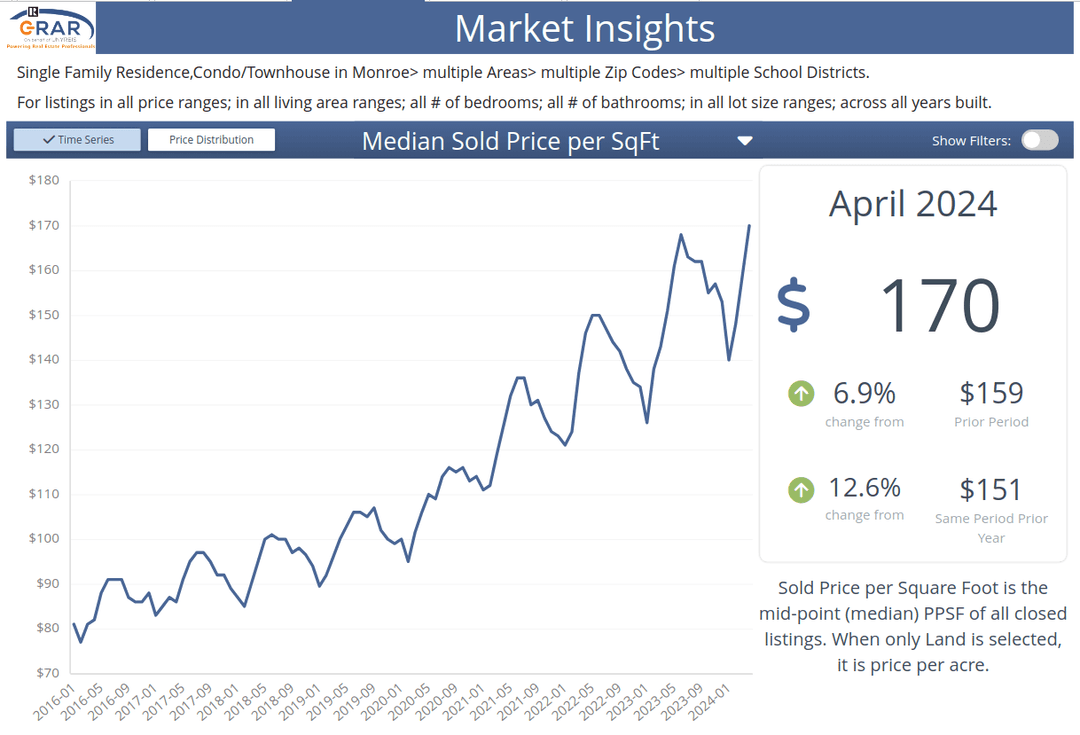Image resolution: width=1080 pixels, height=735 pixels.
Task: Switch to Price Distribution view
Action: point(211,140)
